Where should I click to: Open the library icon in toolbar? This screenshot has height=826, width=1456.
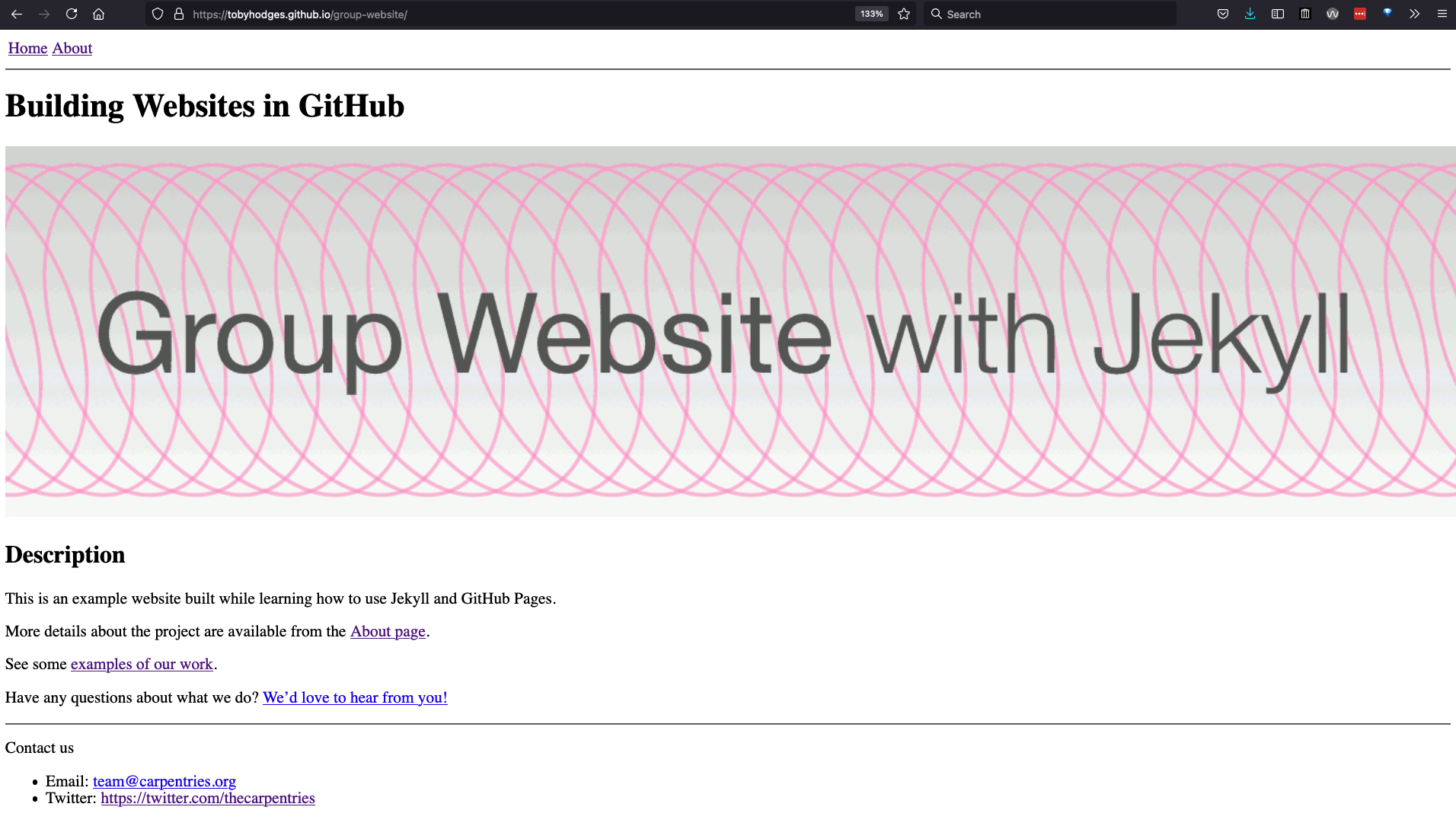(x=1305, y=14)
